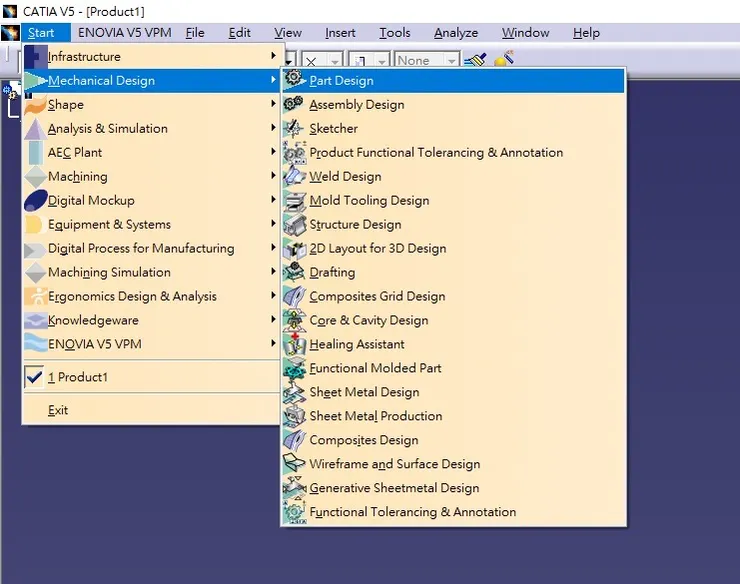740x584 pixels.
Task: Expand the Shape submenu arrow
Action: [273, 104]
